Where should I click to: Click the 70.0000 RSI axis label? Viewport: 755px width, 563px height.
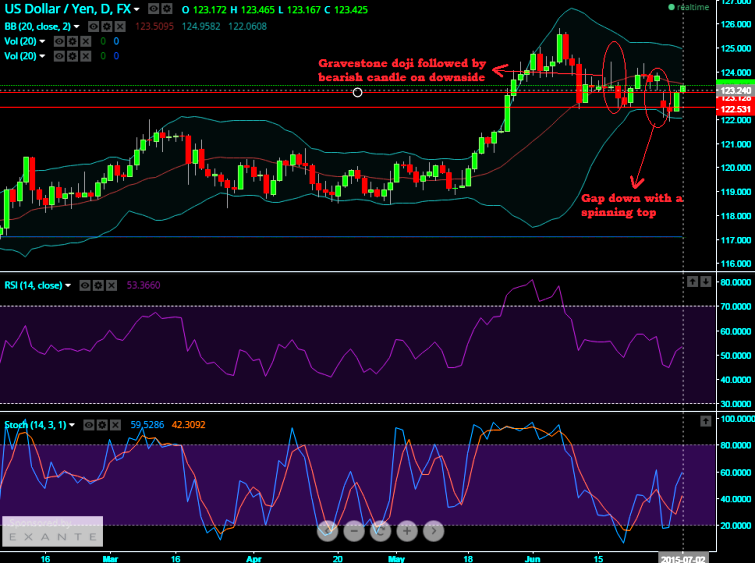coord(735,306)
